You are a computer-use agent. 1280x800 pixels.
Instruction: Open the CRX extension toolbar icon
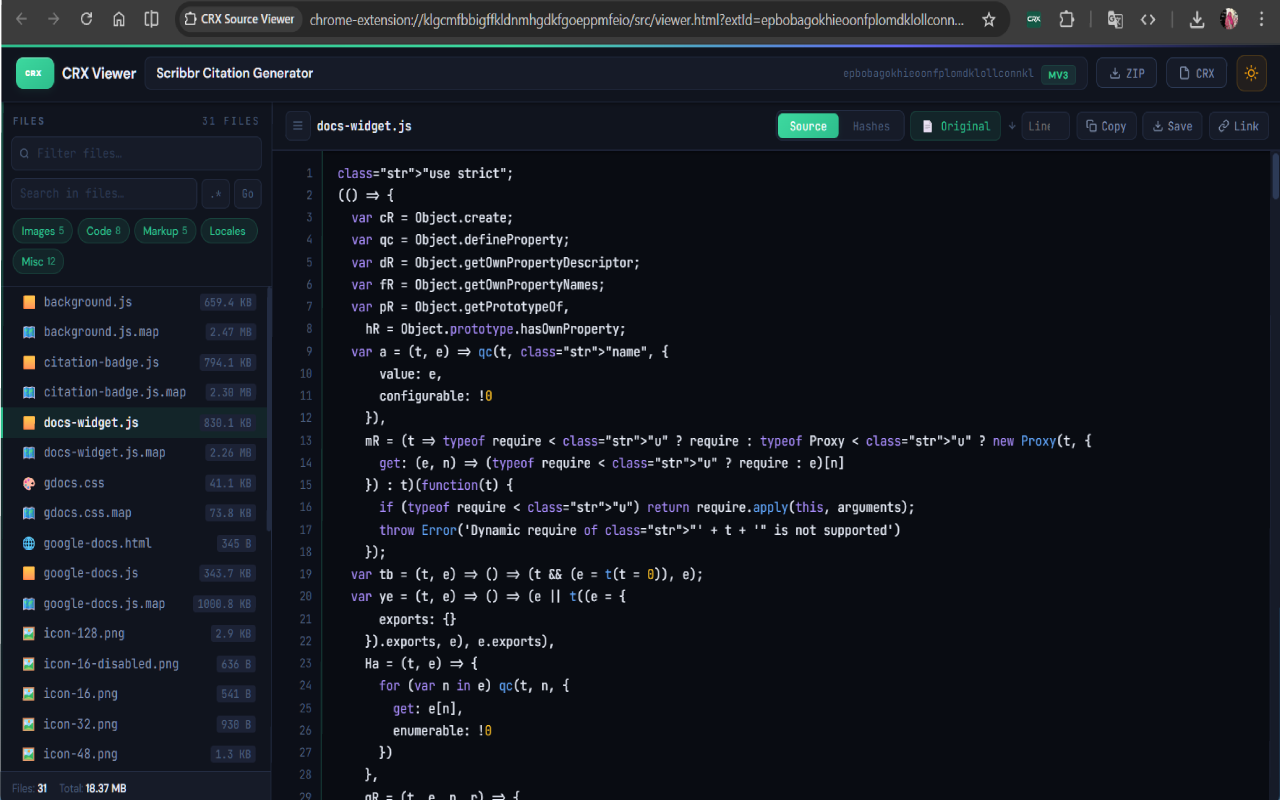(x=1034, y=19)
